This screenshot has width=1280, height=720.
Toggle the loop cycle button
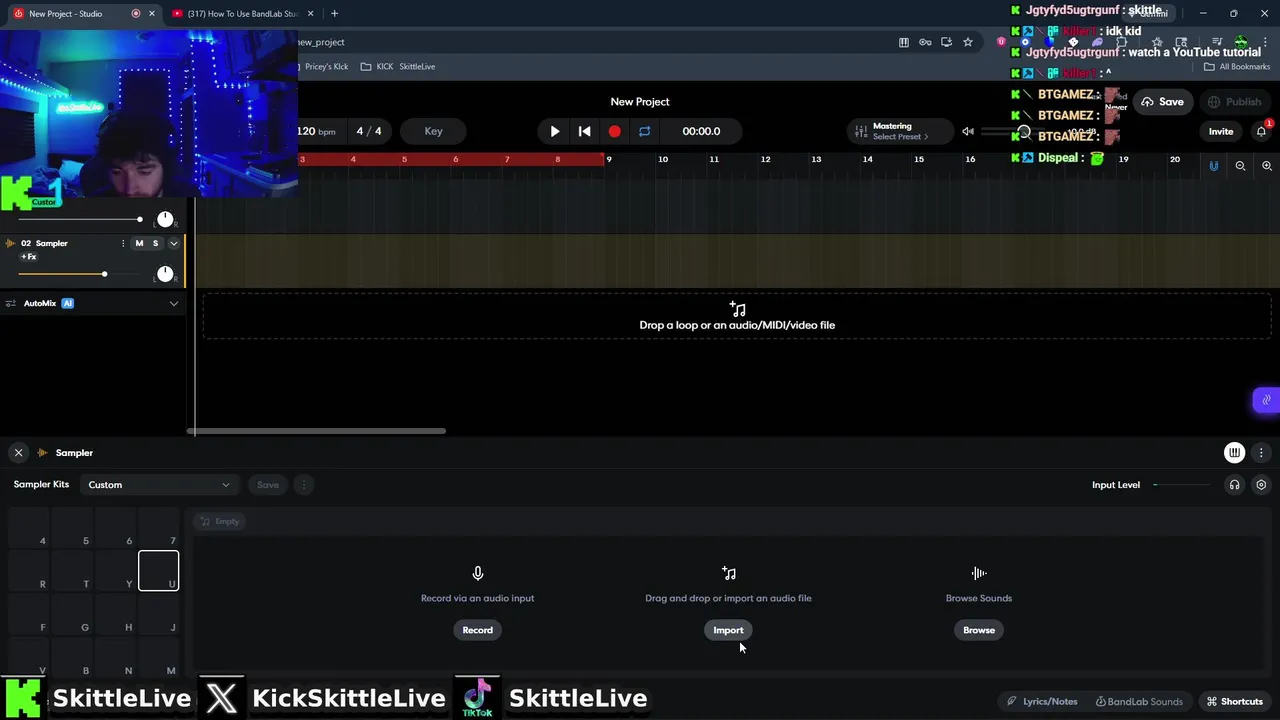[x=644, y=131]
